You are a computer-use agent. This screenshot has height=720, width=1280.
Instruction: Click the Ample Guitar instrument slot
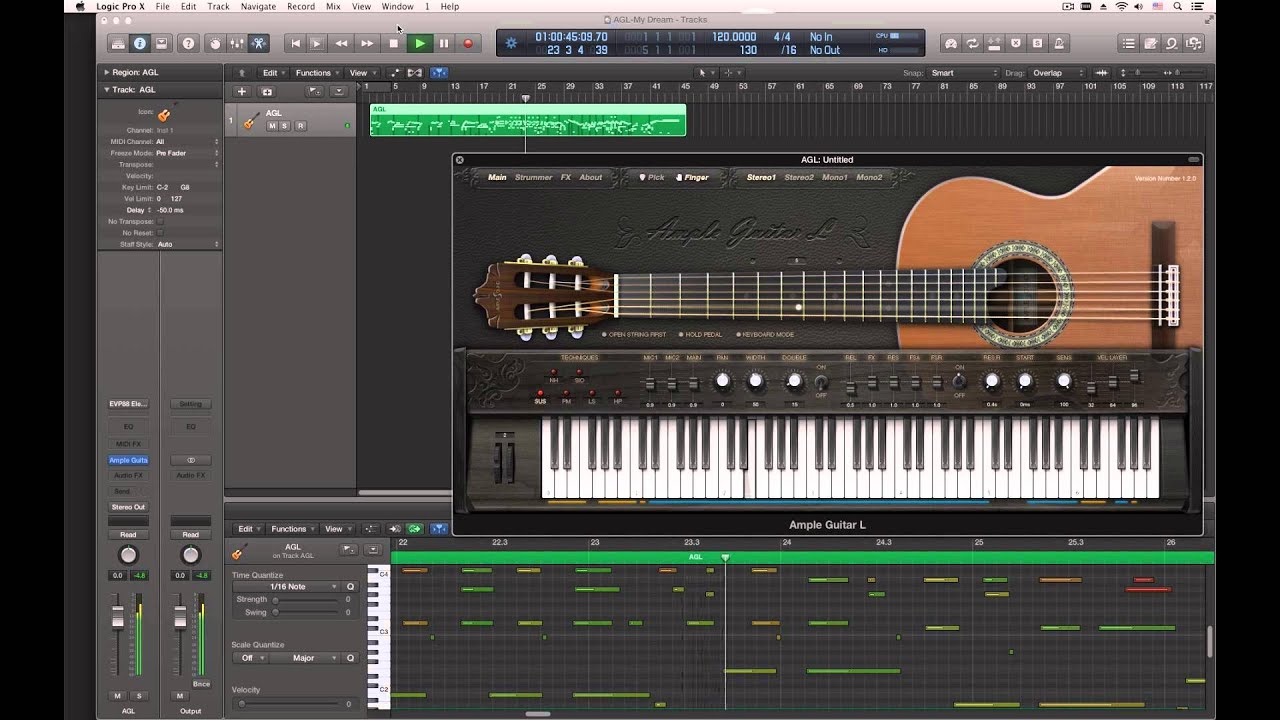(128, 460)
